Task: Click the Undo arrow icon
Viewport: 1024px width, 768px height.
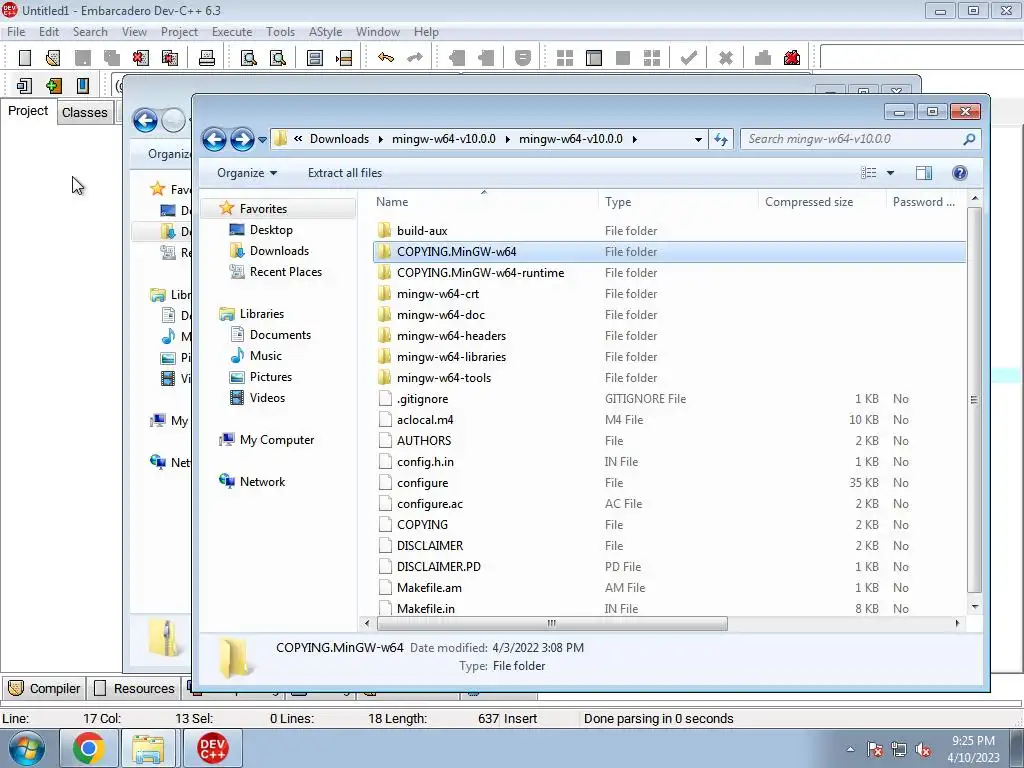Action: (386, 58)
